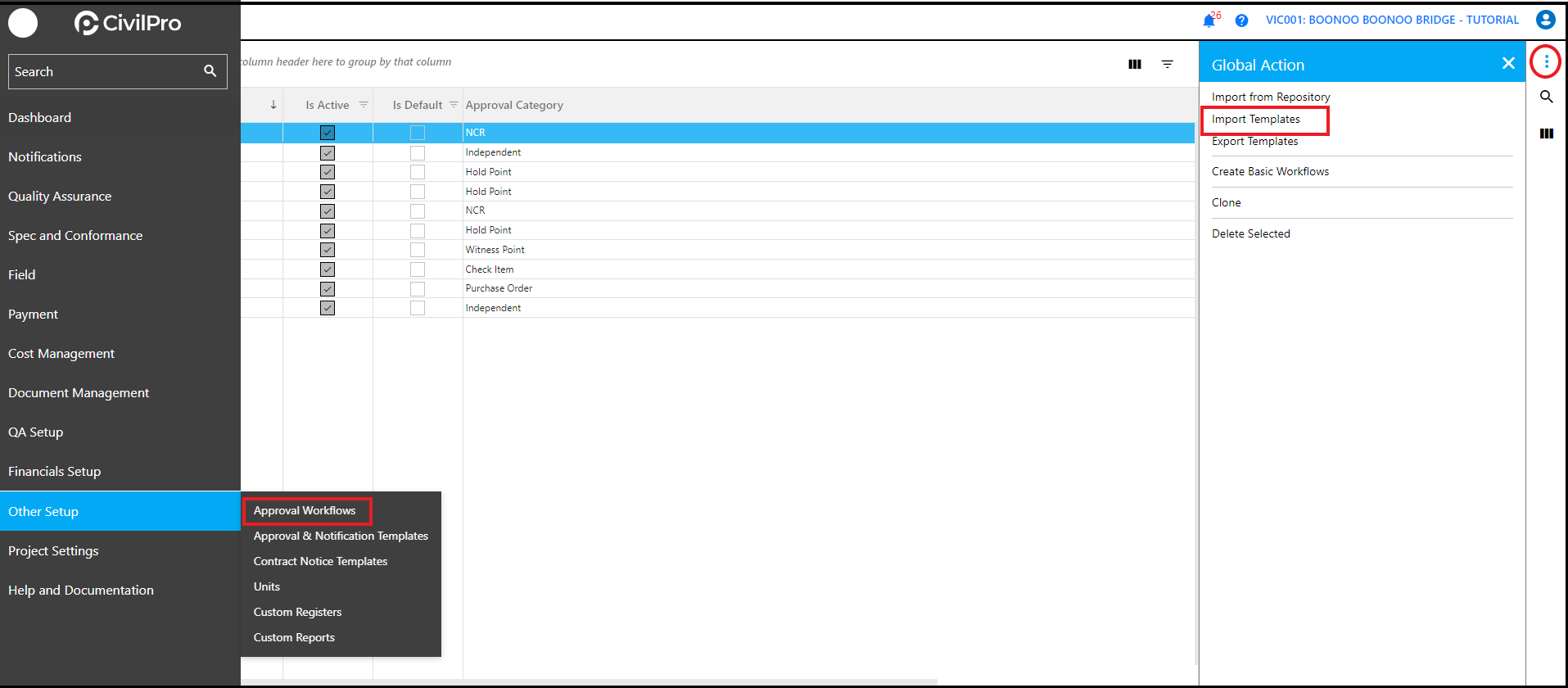Click the magnifier icon in sidebar search box
1568x688 pixels.
(x=210, y=71)
